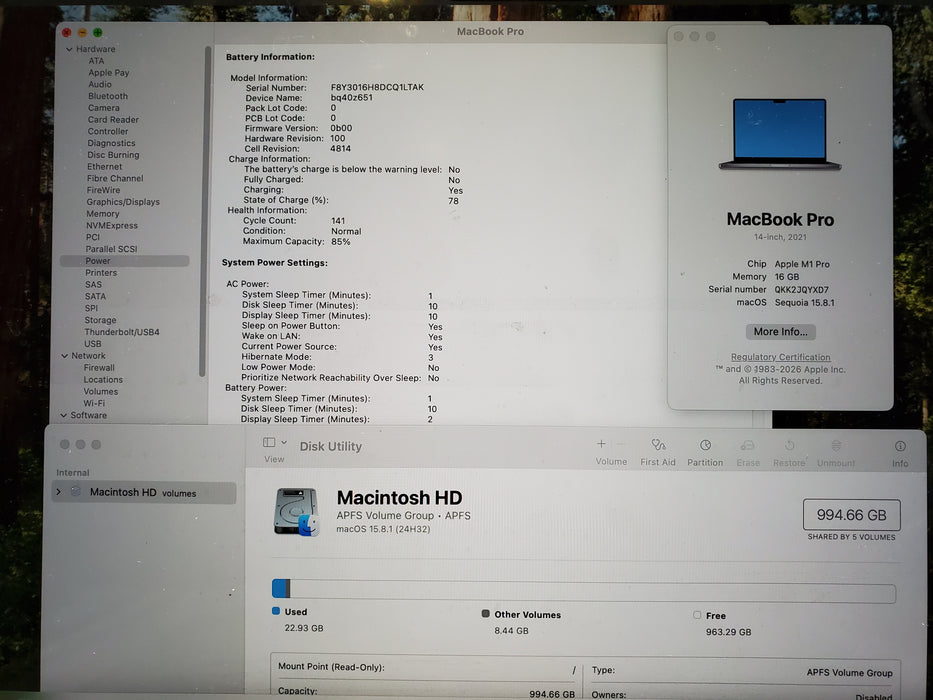The image size is (933, 700).
Task: Select Card Reader in the sidebar
Action: [x=113, y=120]
